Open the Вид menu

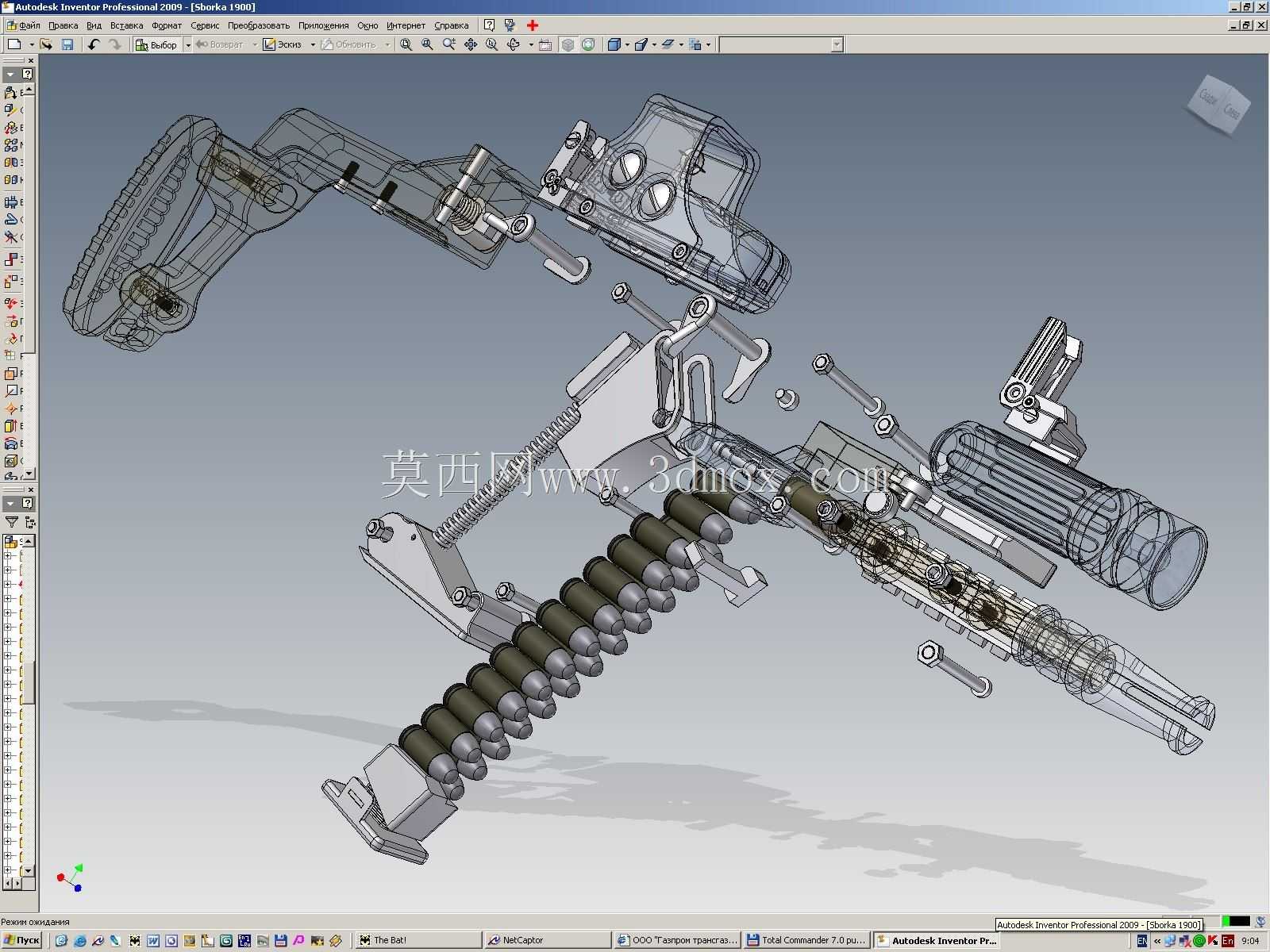point(94,25)
